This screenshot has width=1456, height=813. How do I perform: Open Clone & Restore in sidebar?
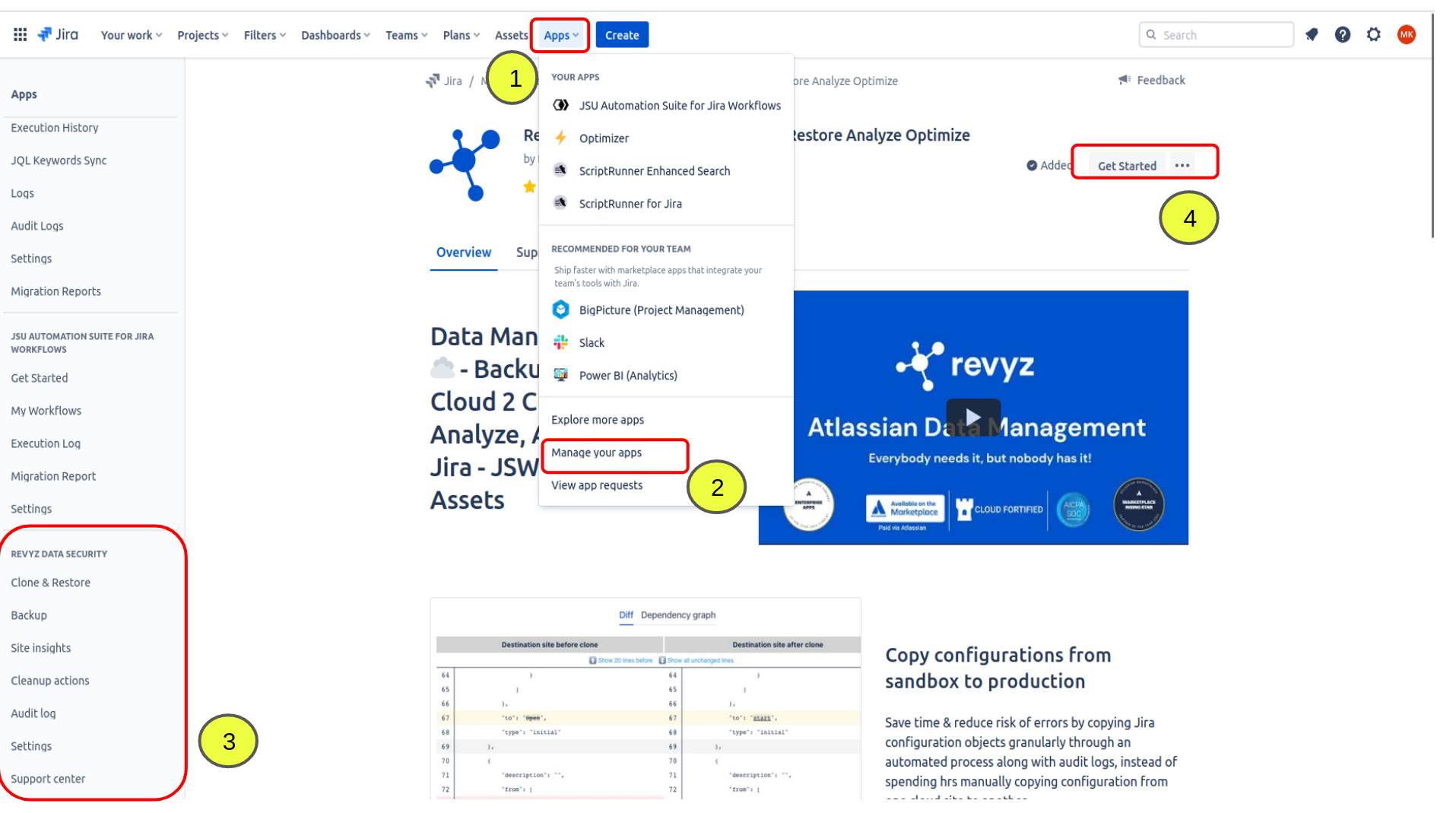coord(50,583)
